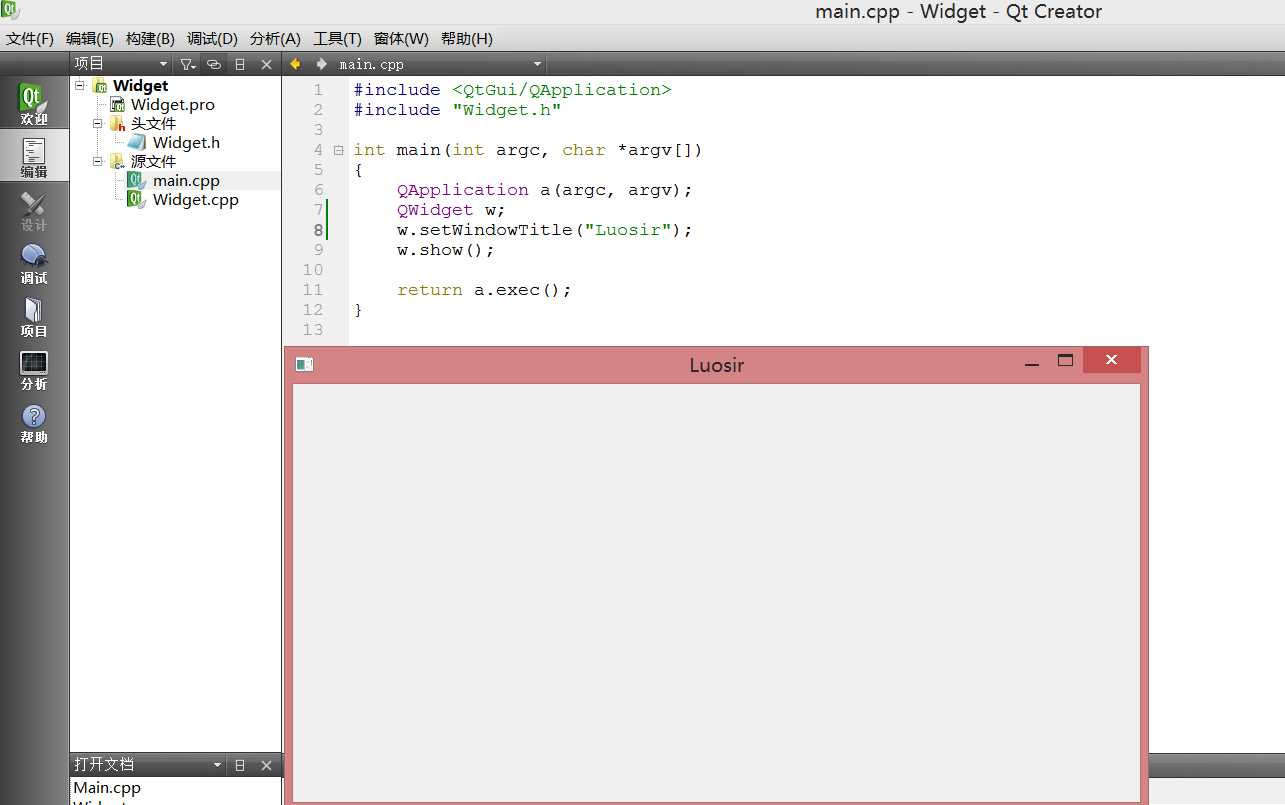This screenshot has width=1285, height=805.
Task: Split the 打开文档 panel
Action: (240, 765)
